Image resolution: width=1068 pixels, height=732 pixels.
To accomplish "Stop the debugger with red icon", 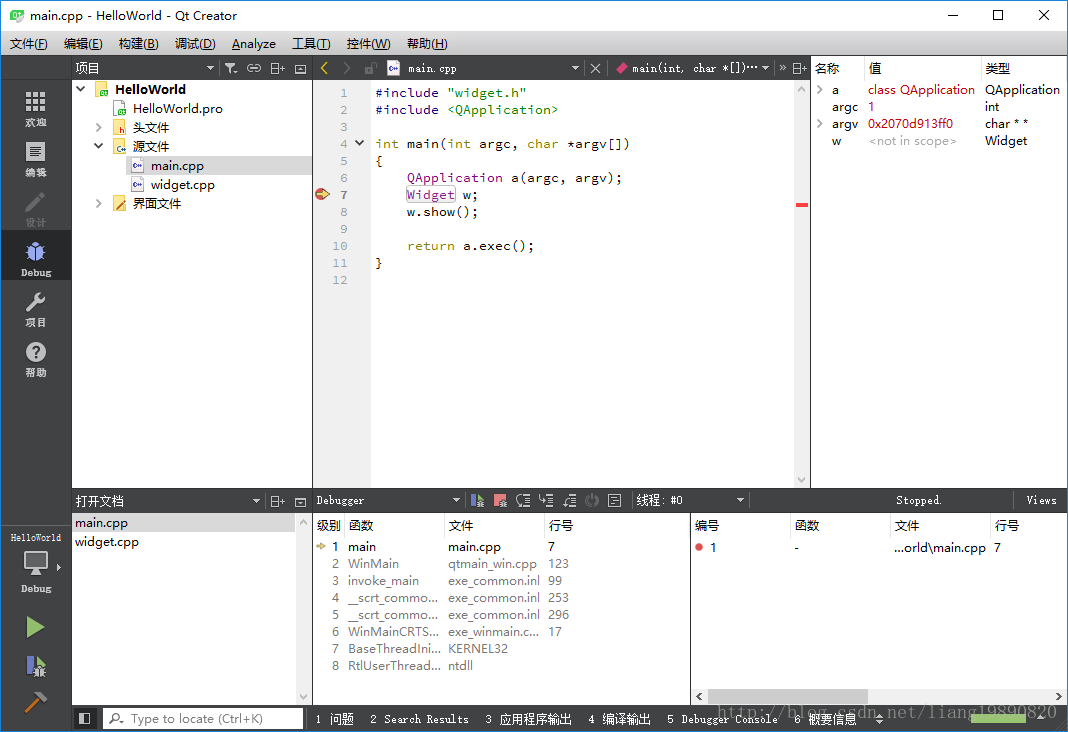I will coord(501,500).
